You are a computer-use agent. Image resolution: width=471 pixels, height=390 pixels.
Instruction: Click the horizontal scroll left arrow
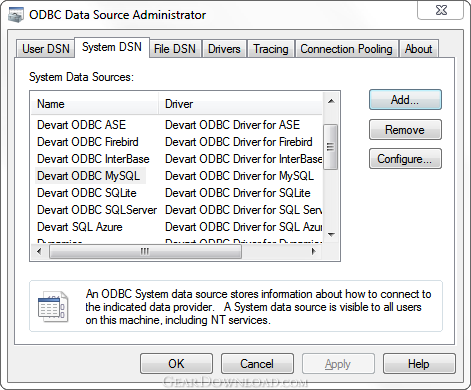click(39, 251)
